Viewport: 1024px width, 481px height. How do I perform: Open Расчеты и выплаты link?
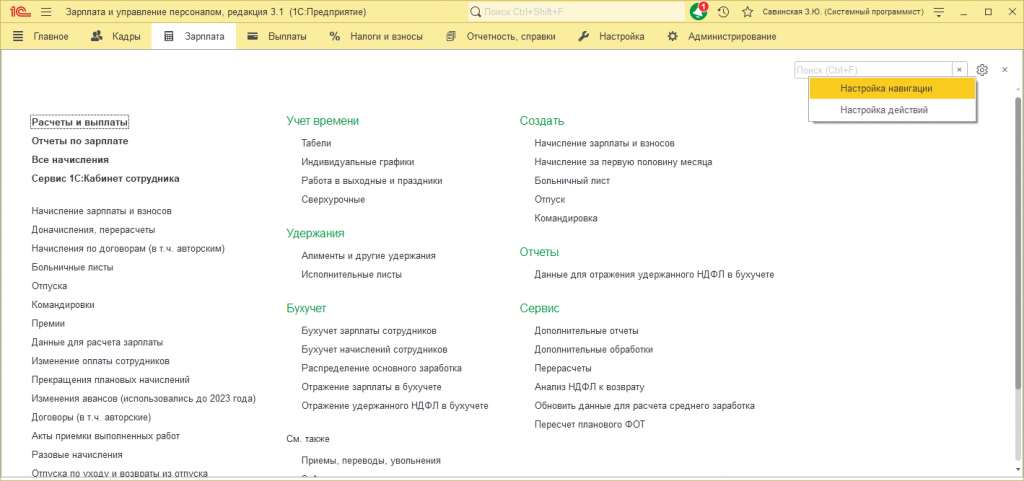80,122
